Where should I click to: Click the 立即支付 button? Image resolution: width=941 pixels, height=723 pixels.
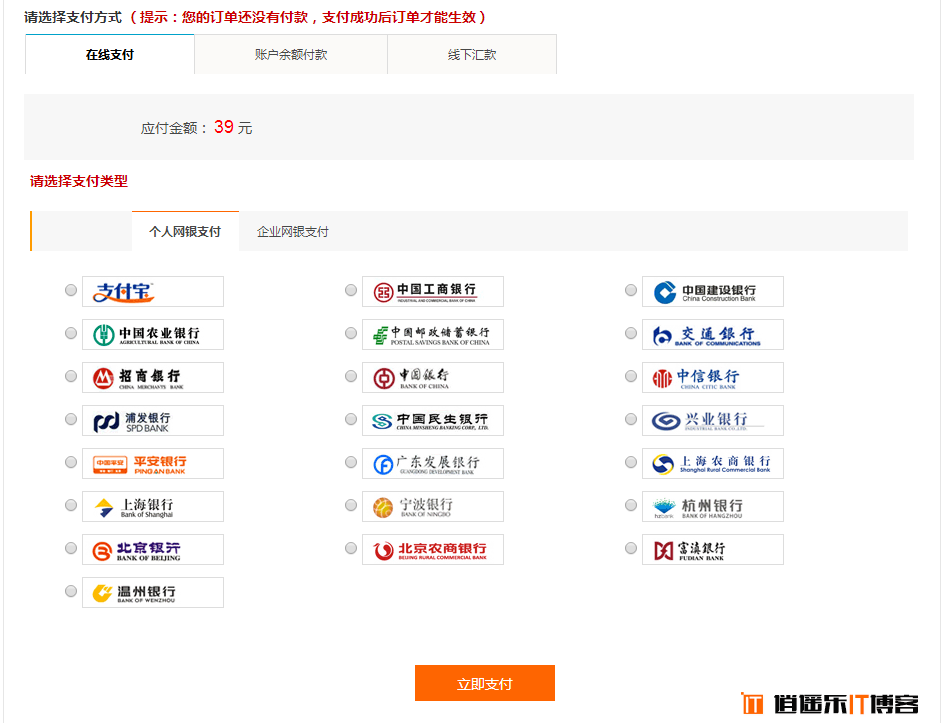485,683
